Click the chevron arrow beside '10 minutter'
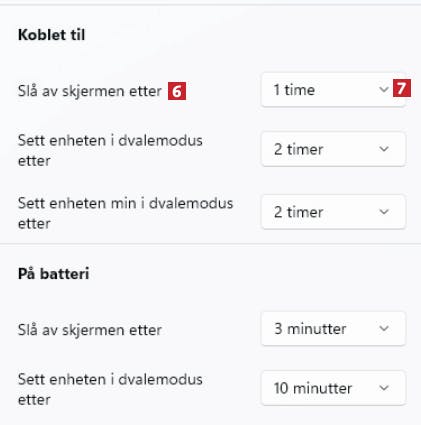 384,388
